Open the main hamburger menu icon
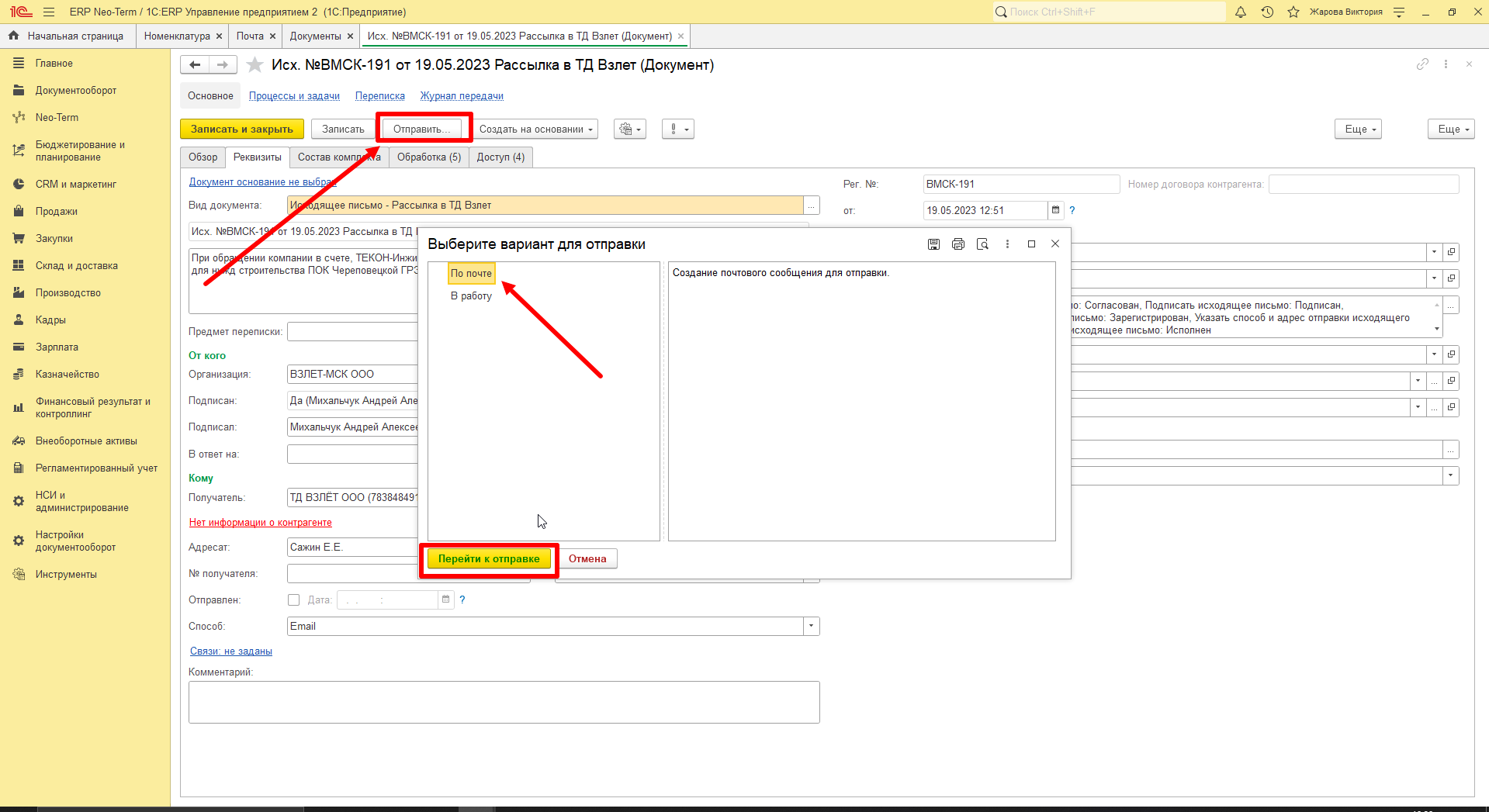Image resolution: width=1489 pixels, height=812 pixels. pos(49,12)
